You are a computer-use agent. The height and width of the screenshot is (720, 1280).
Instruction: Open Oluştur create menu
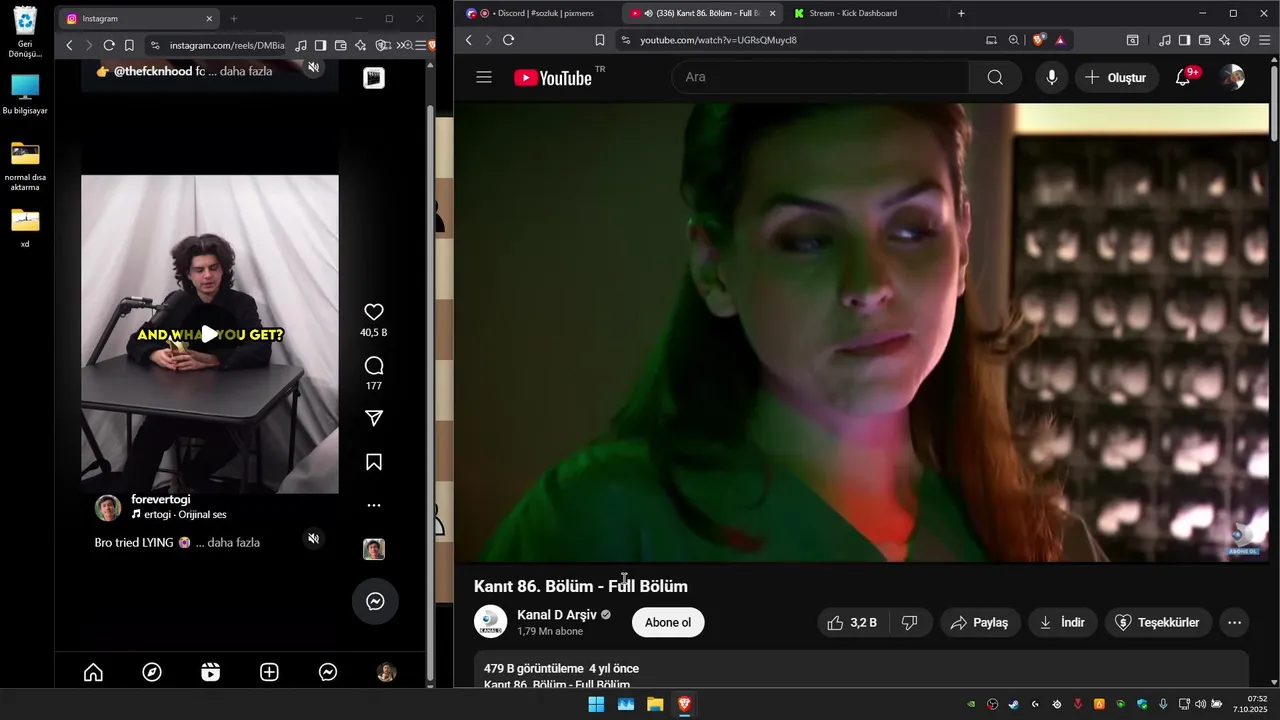1117,77
